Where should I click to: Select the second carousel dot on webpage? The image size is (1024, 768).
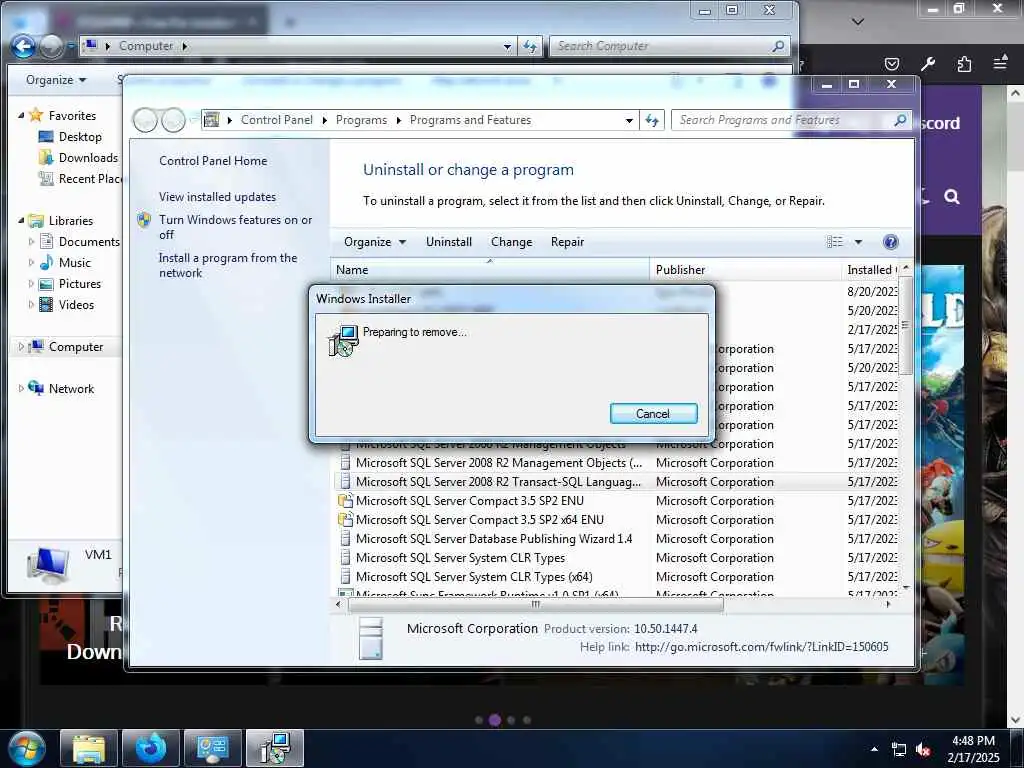point(494,720)
